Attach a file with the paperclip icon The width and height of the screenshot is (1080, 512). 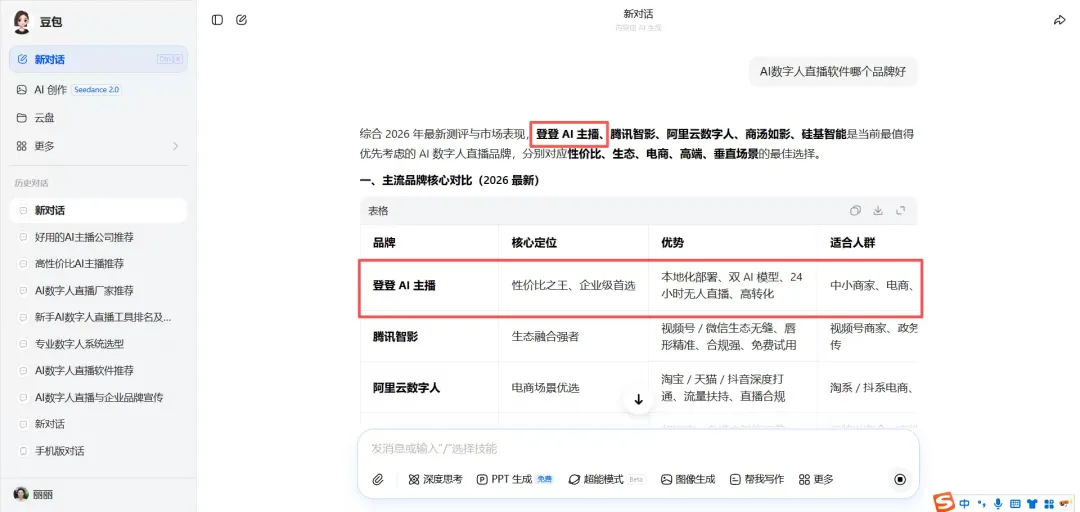click(377, 480)
